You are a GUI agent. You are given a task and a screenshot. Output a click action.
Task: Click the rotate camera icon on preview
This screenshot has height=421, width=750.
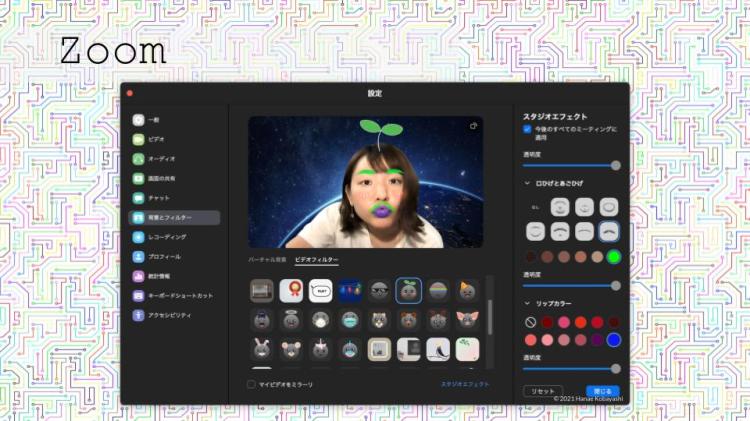click(x=473, y=126)
